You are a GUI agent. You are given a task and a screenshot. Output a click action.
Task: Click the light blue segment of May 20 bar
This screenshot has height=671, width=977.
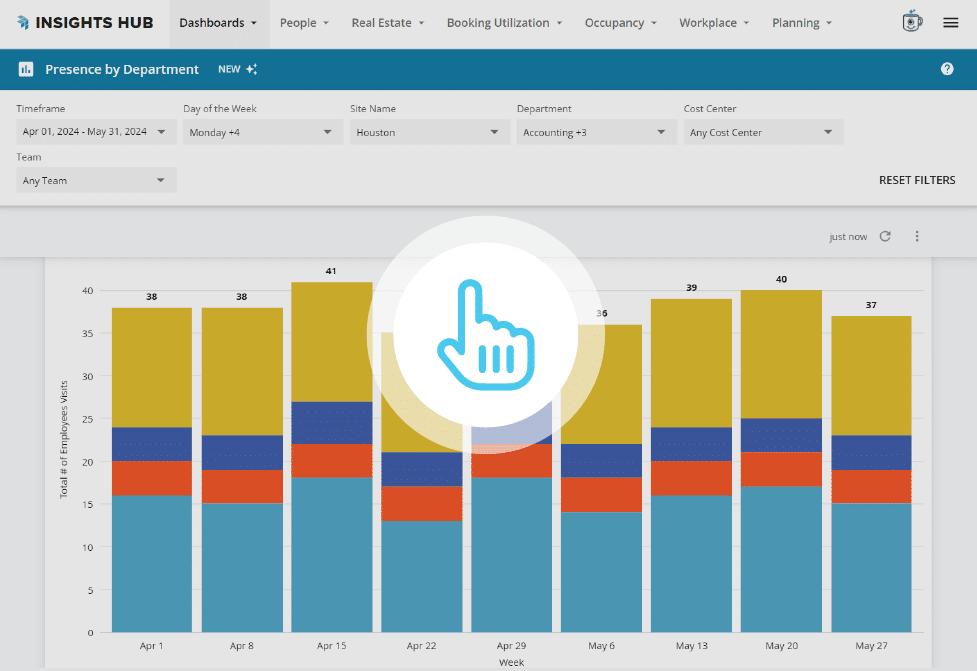tap(781, 558)
